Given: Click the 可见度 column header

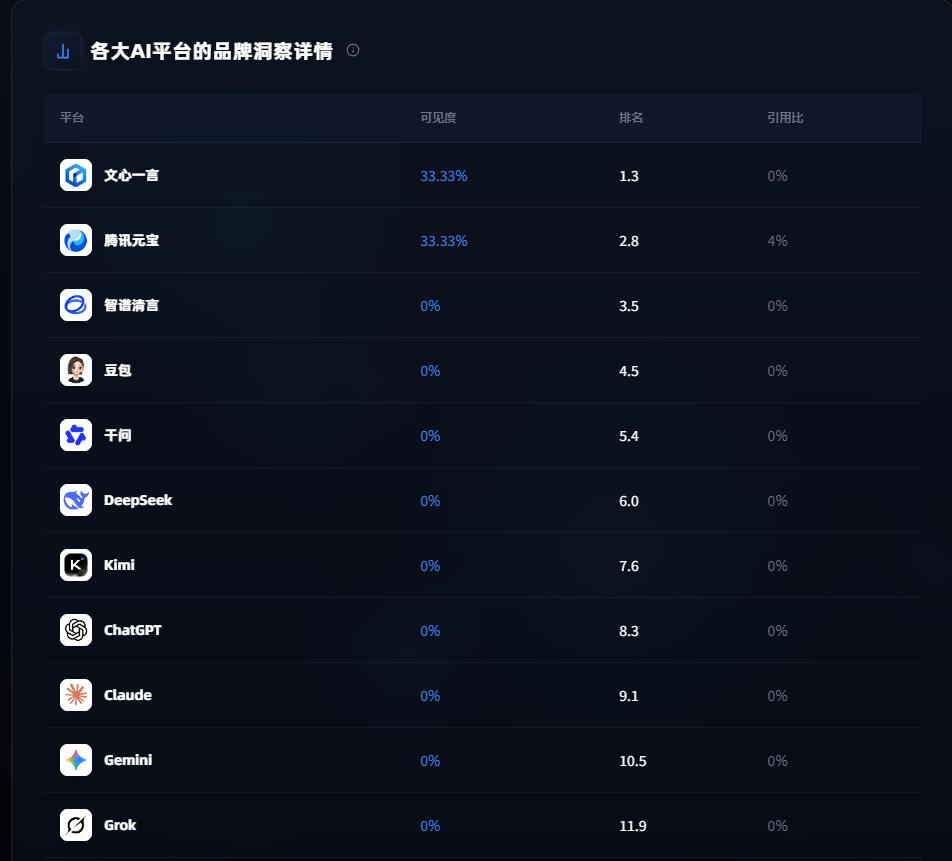Looking at the screenshot, I should pyautogui.click(x=438, y=118).
